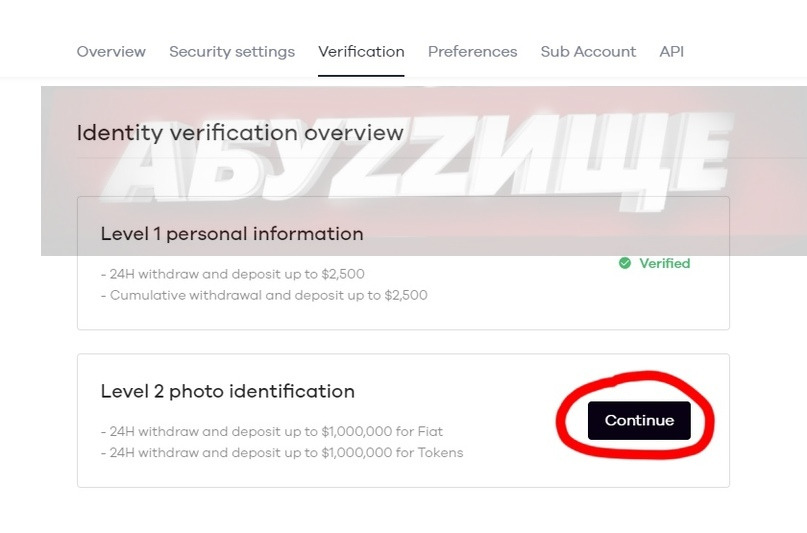Select the Verification tab
Viewport: 807px width, 533px height.
(361, 52)
